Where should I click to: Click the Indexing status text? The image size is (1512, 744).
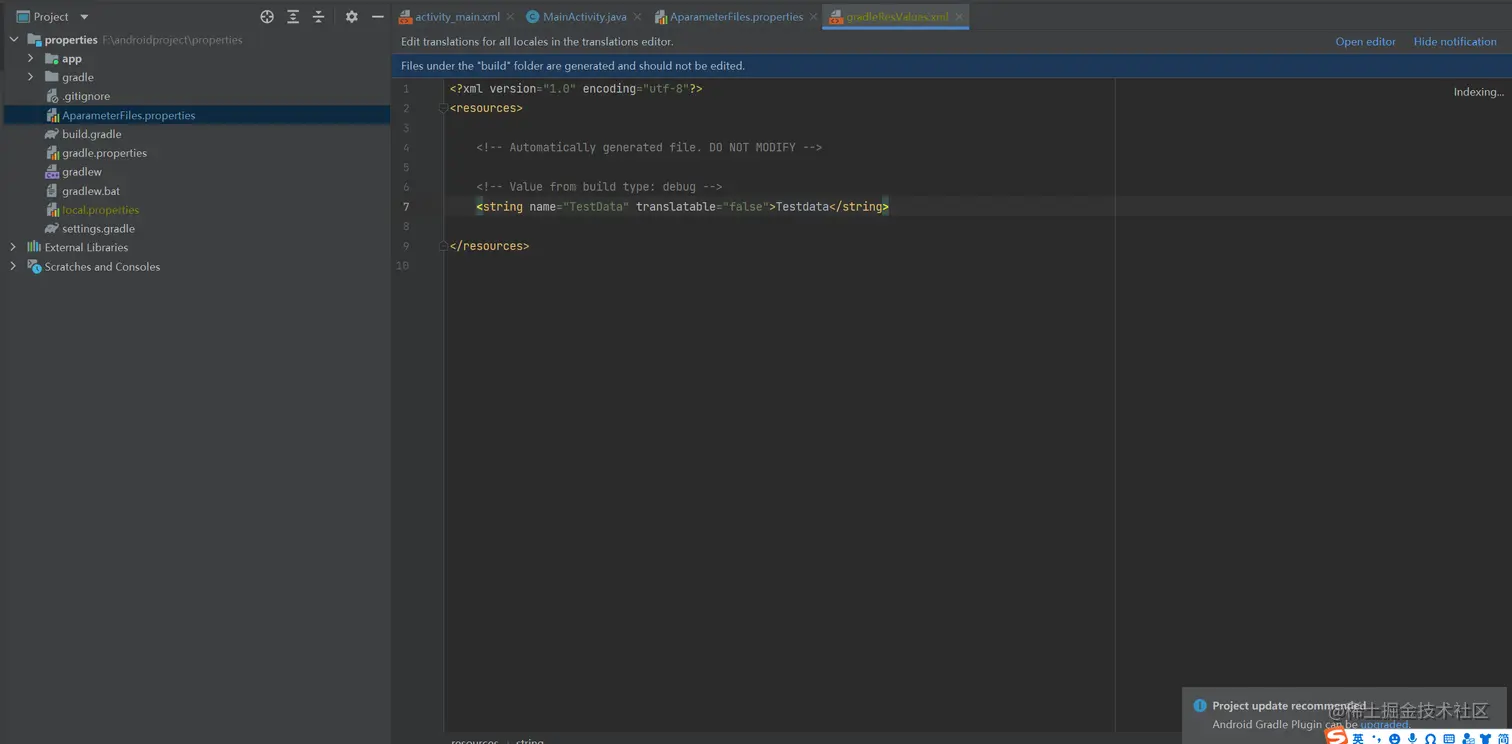1479,92
